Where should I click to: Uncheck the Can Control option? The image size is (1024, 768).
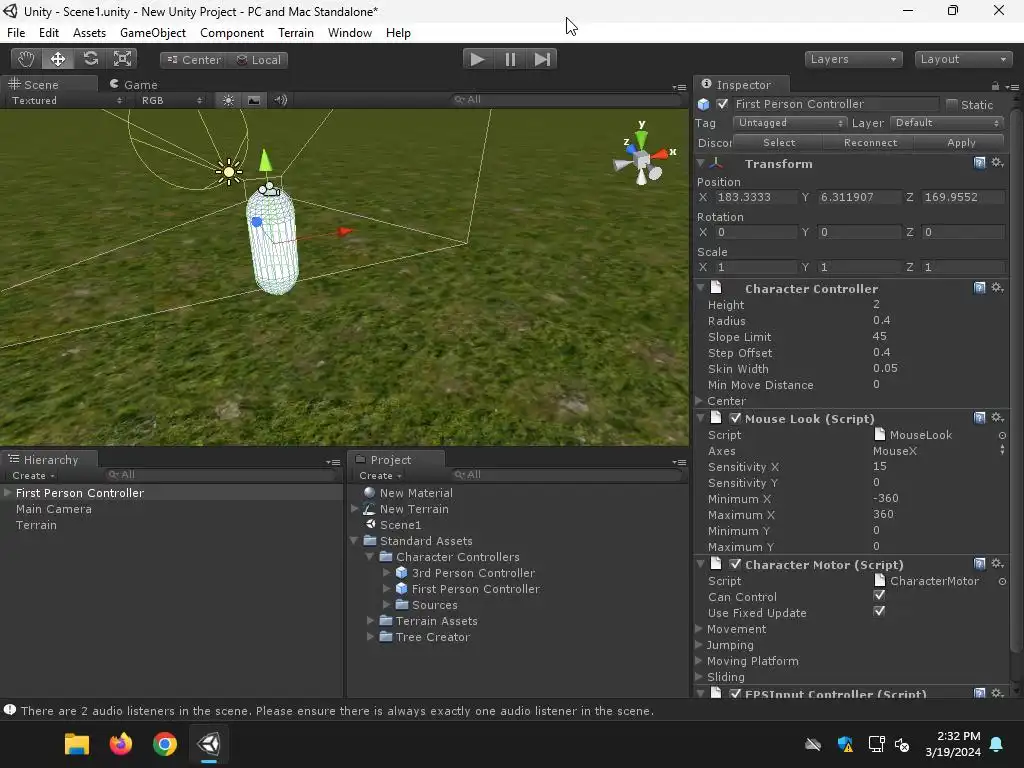pos(879,596)
